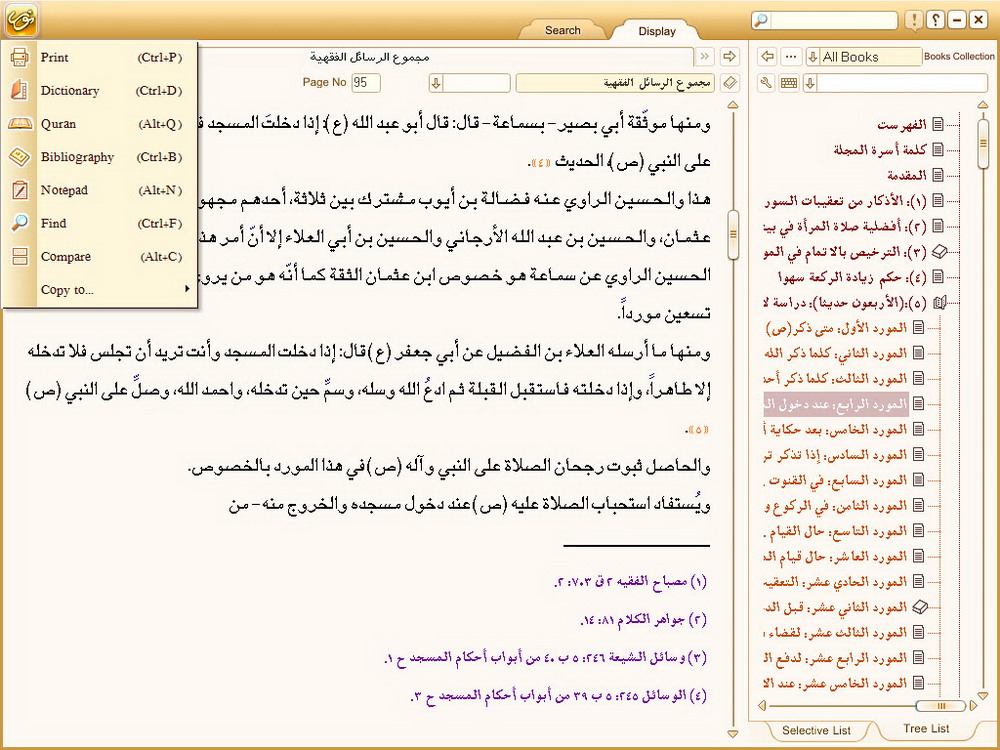1000x750 pixels.
Task: Select tree item المورد السابع: في القنوت
Action: pyautogui.click(x=836, y=480)
